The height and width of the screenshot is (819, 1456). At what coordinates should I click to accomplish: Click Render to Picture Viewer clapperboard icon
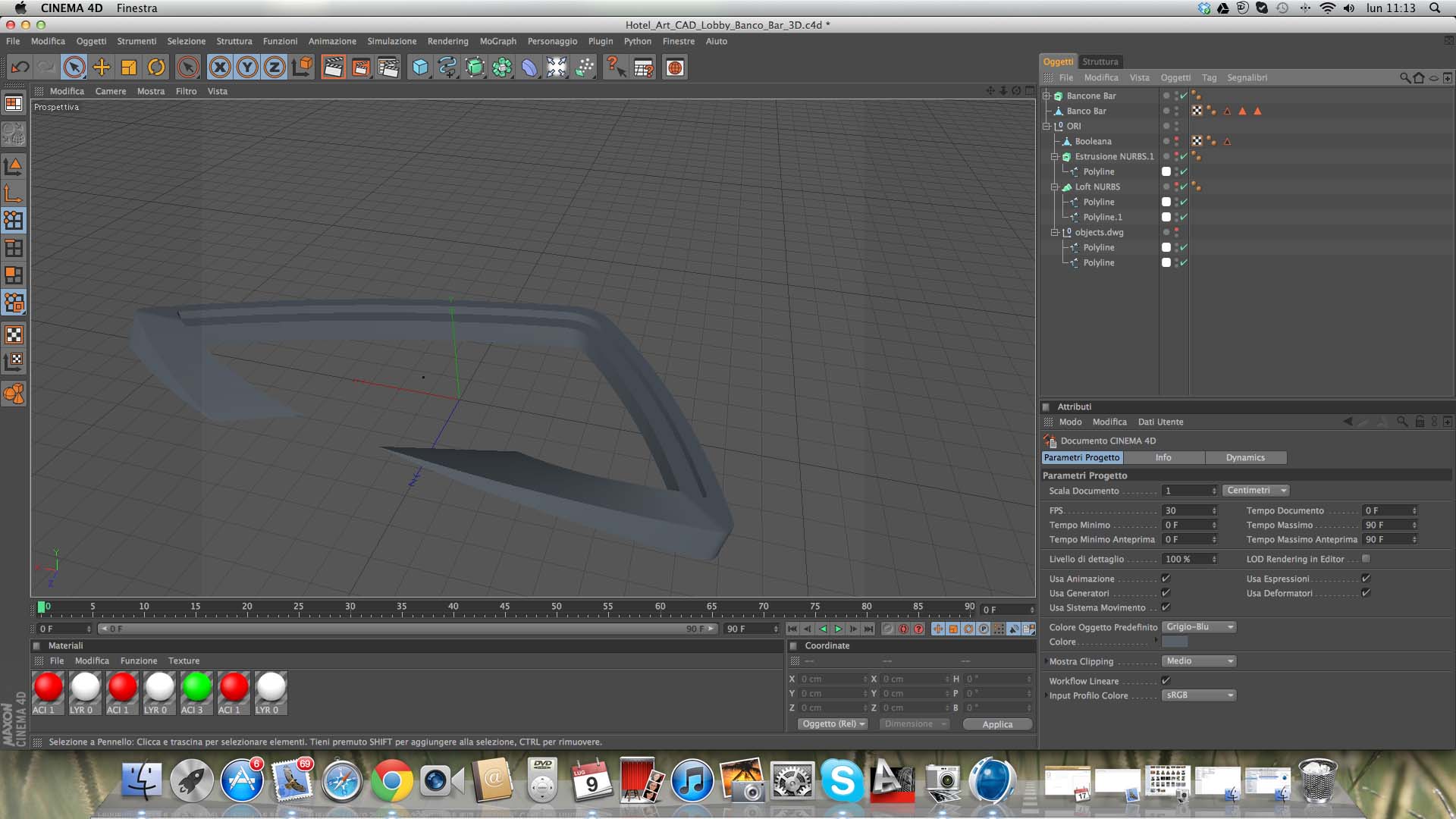(x=361, y=67)
